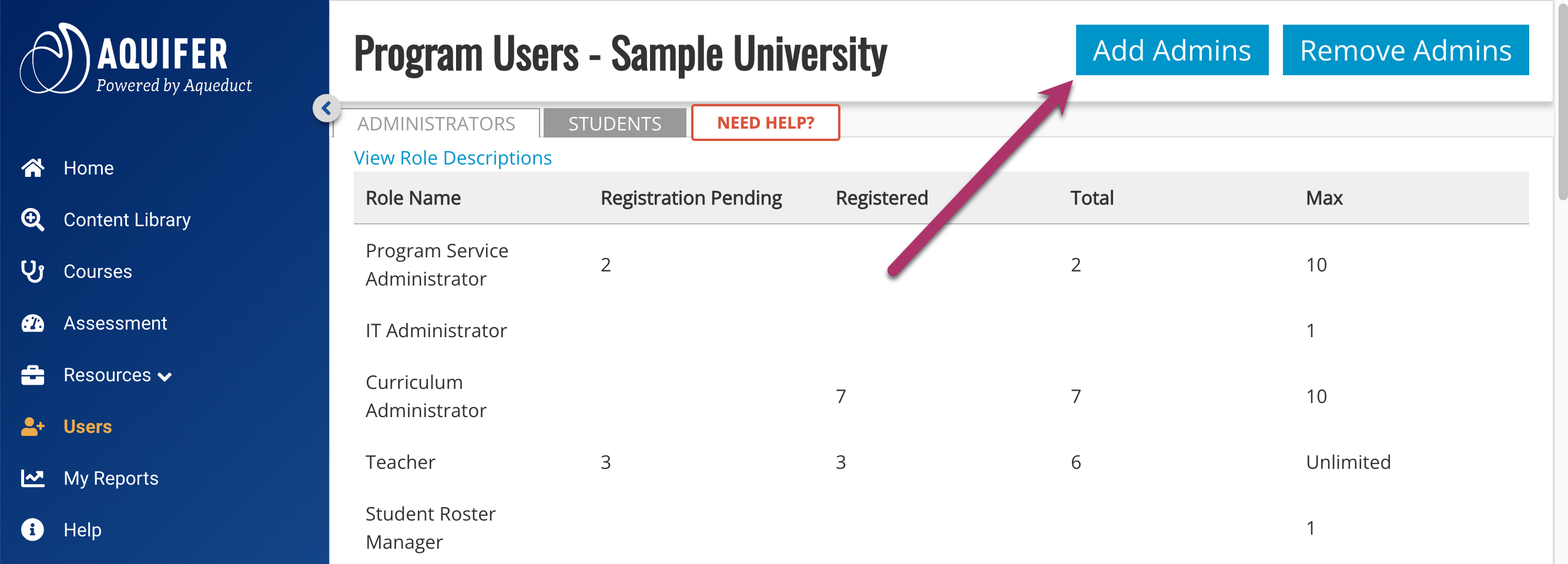
Task: Click the Resources briefcase icon
Action: (x=33, y=375)
